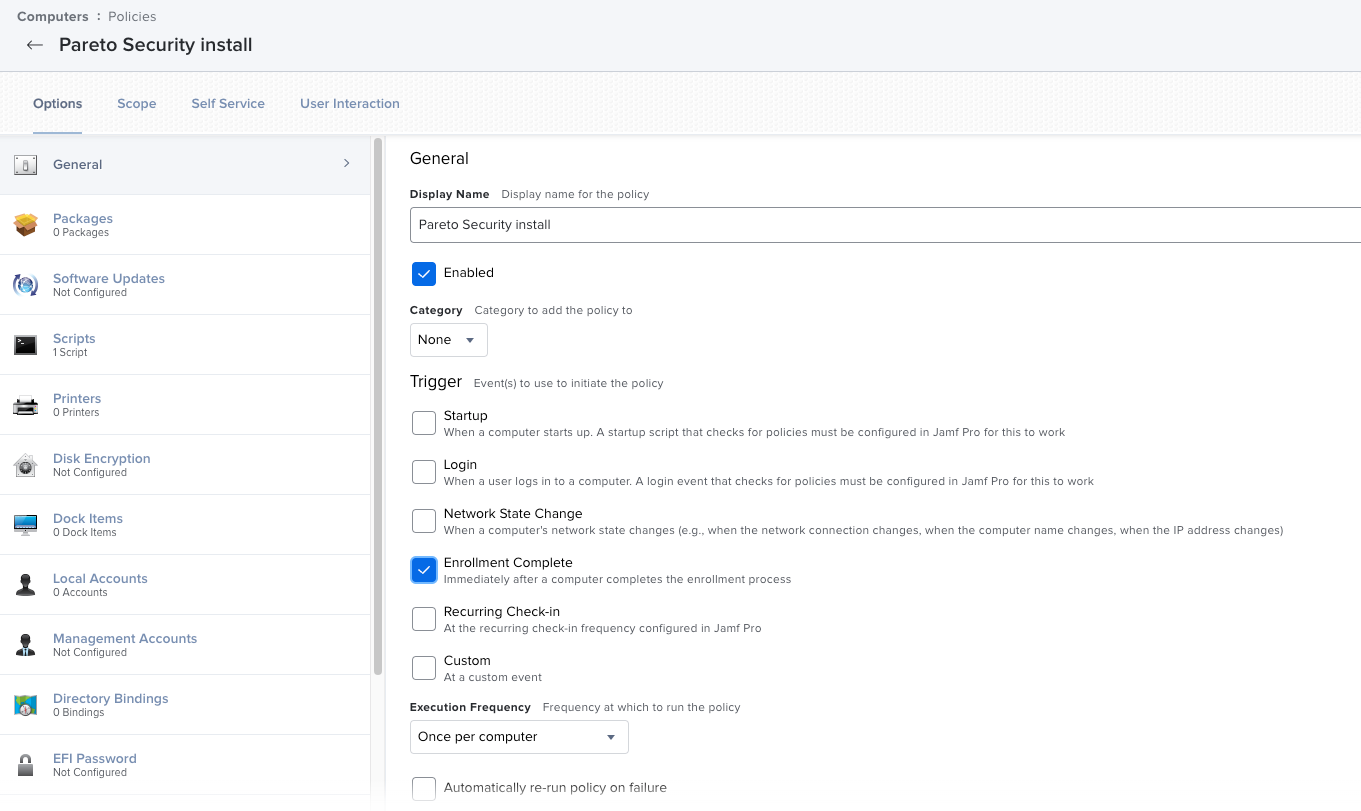
Task: Click the Pareto Security install page title
Action: tap(156, 45)
